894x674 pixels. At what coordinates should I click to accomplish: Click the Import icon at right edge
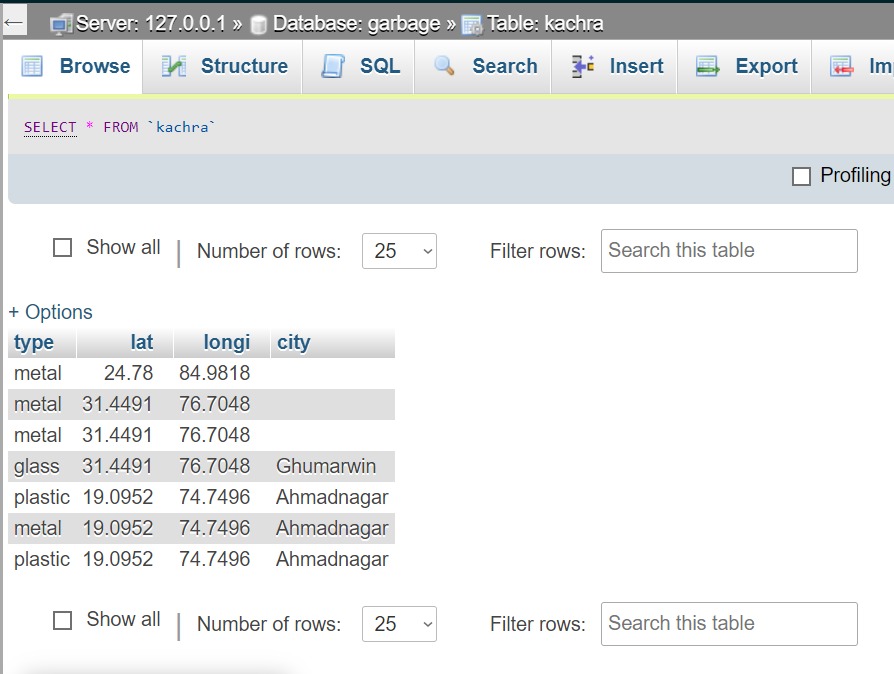pyautogui.click(x=842, y=66)
